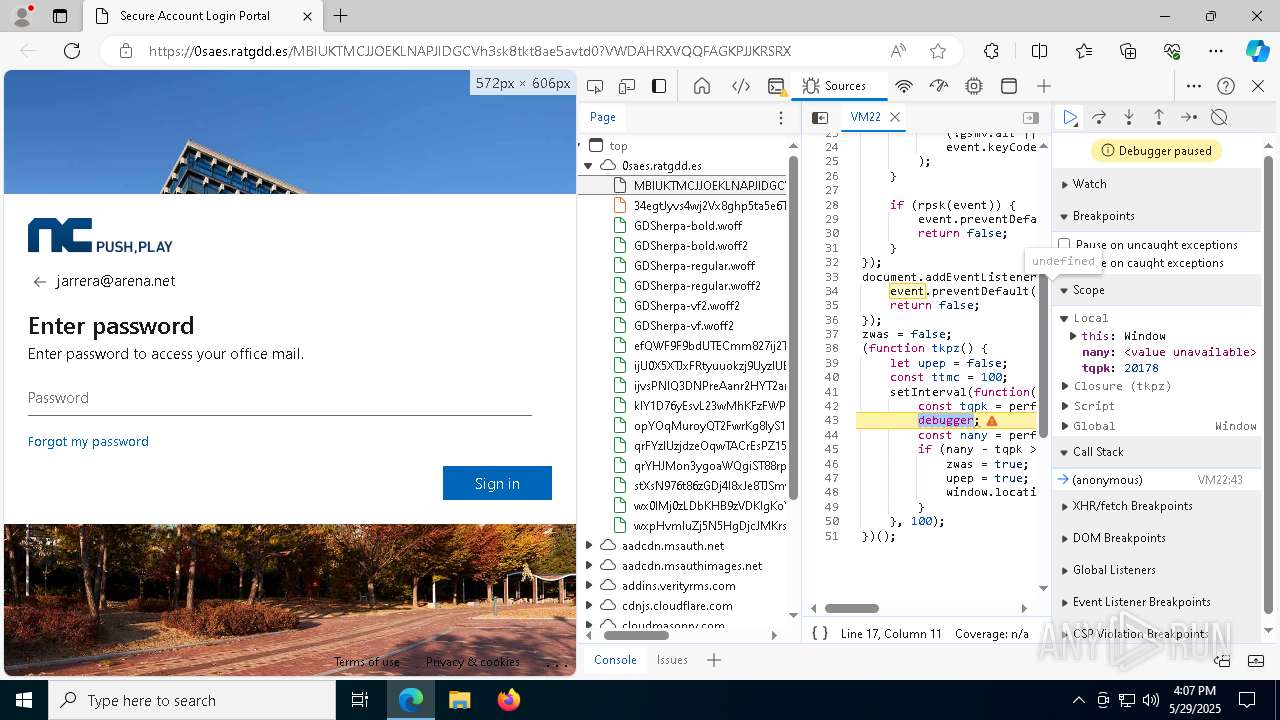
Task: Focus the Password input field
Action: [x=280, y=398]
